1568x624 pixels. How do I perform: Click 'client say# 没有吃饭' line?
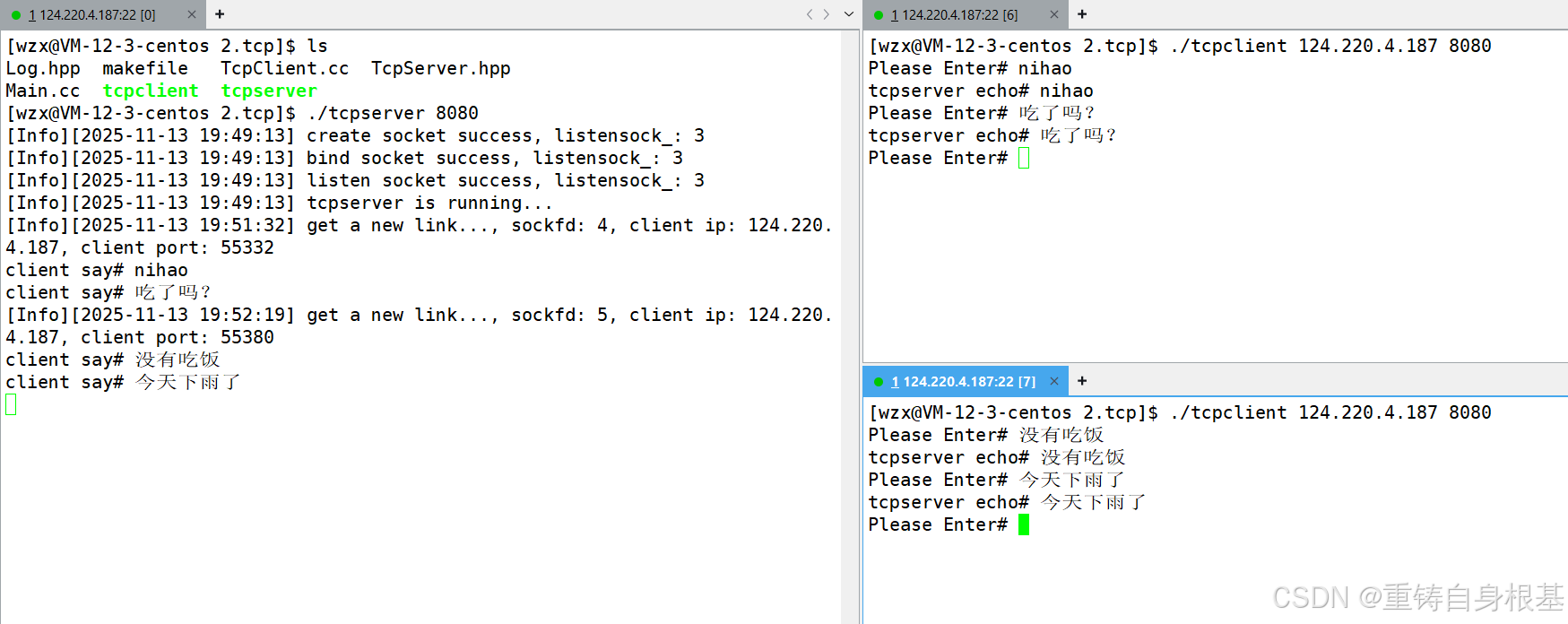pyautogui.click(x=113, y=360)
